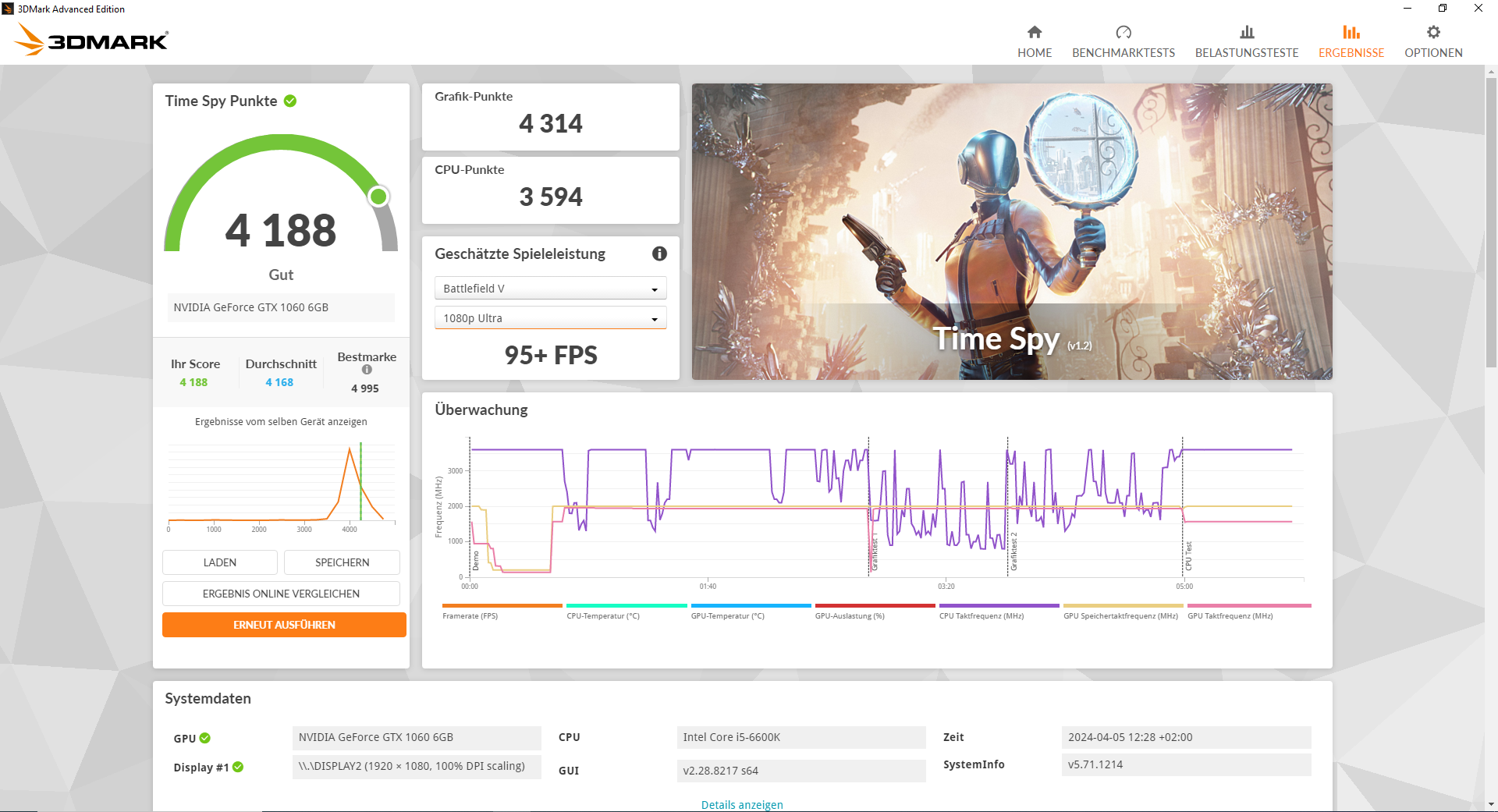Click the checkmark next to Display #1
This screenshot has height=812, width=1498.
pyautogui.click(x=239, y=768)
